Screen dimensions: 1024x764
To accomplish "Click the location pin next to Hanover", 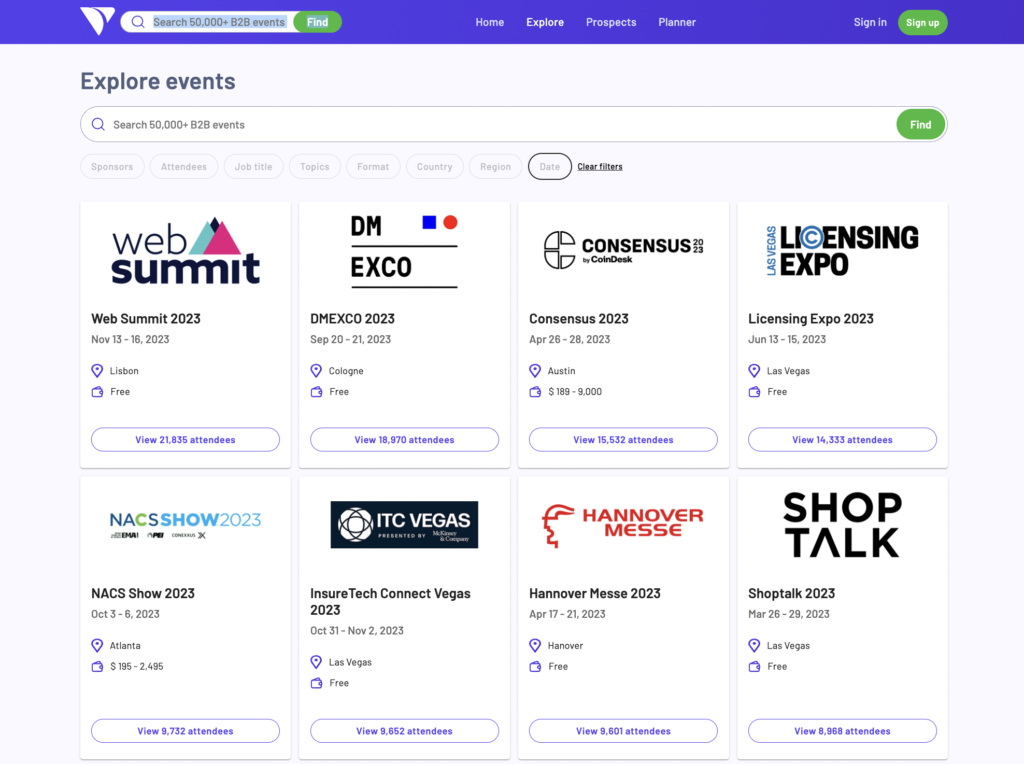I will click(x=533, y=645).
